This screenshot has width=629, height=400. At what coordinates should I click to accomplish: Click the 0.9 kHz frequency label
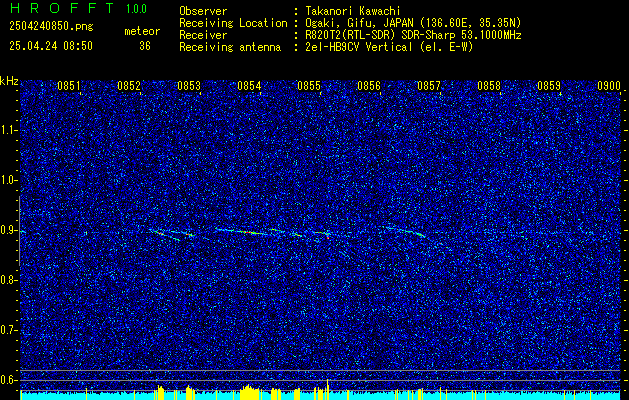9,230
